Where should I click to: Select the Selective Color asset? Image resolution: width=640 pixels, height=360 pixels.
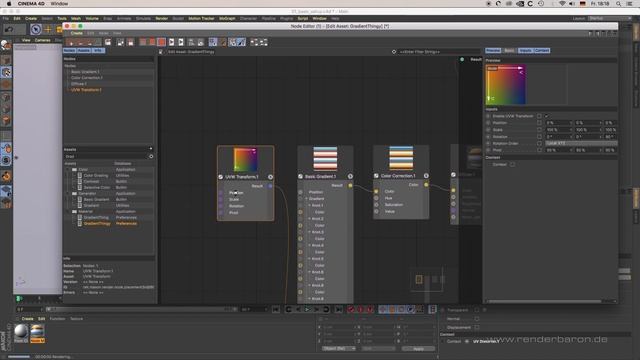coord(97,187)
